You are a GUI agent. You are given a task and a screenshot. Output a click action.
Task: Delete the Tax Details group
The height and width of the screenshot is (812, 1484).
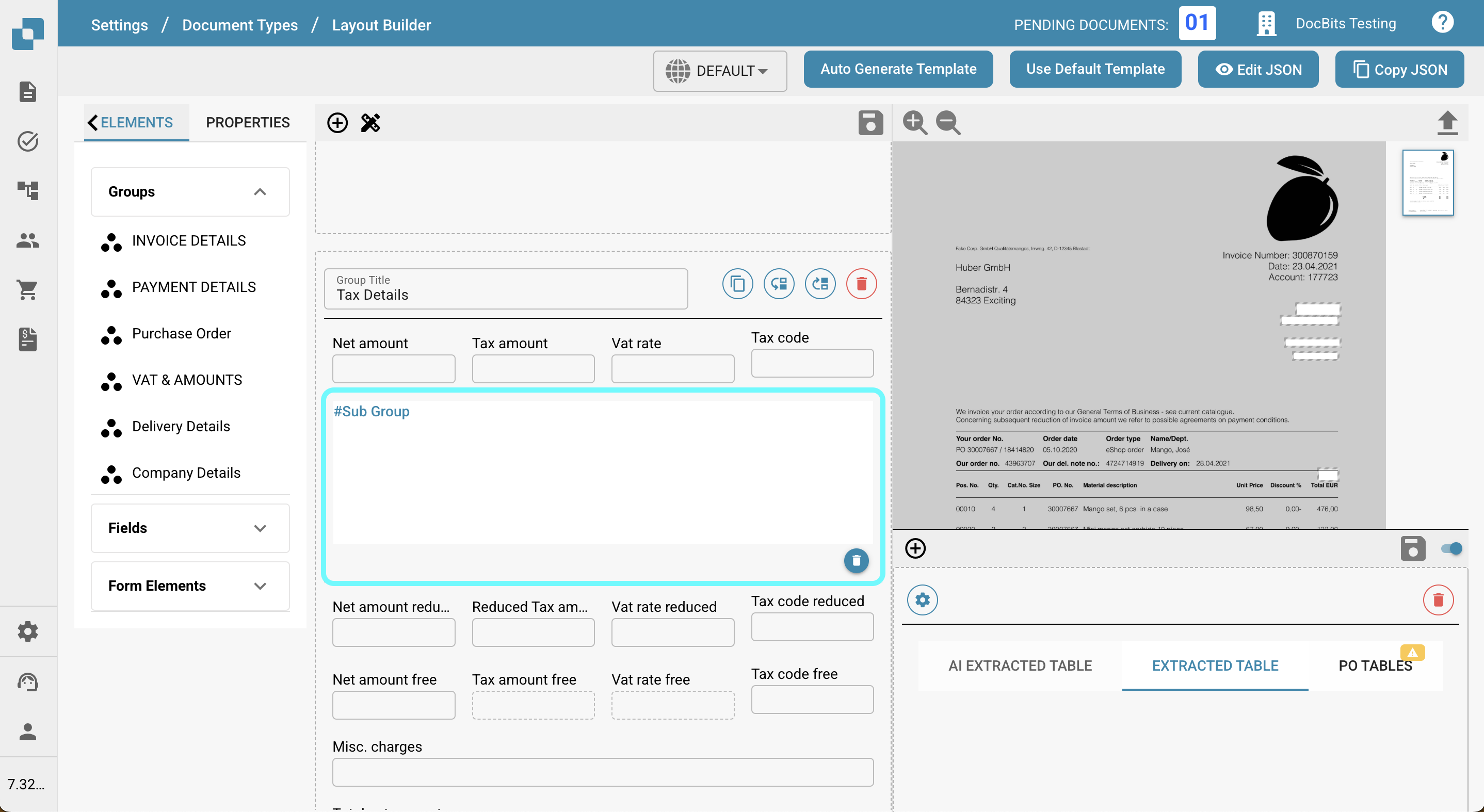(861, 284)
